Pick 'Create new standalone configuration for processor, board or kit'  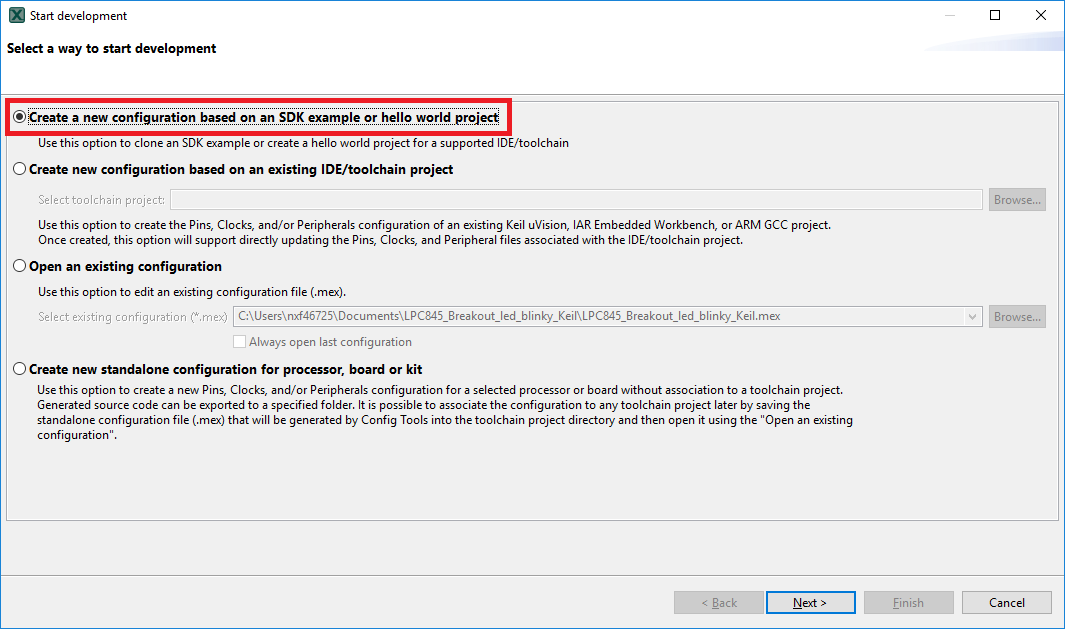tap(20, 369)
